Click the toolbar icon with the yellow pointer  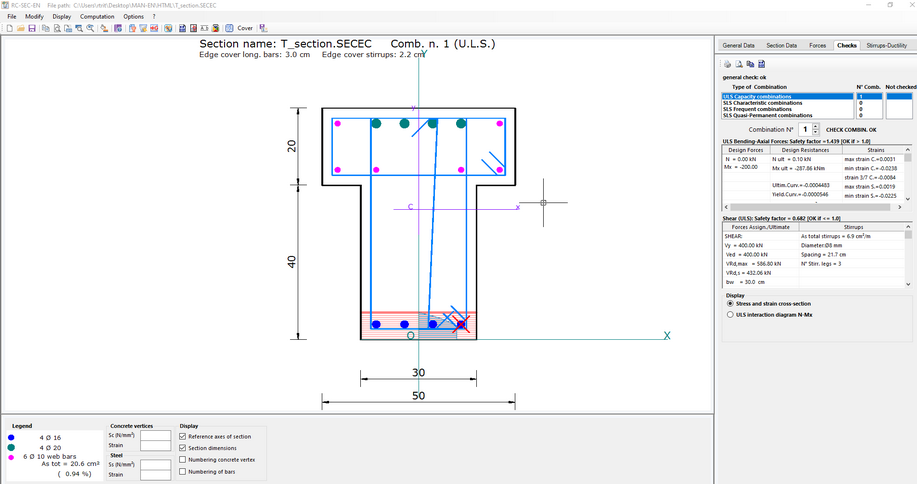pyautogui.click(x=143, y=28)
